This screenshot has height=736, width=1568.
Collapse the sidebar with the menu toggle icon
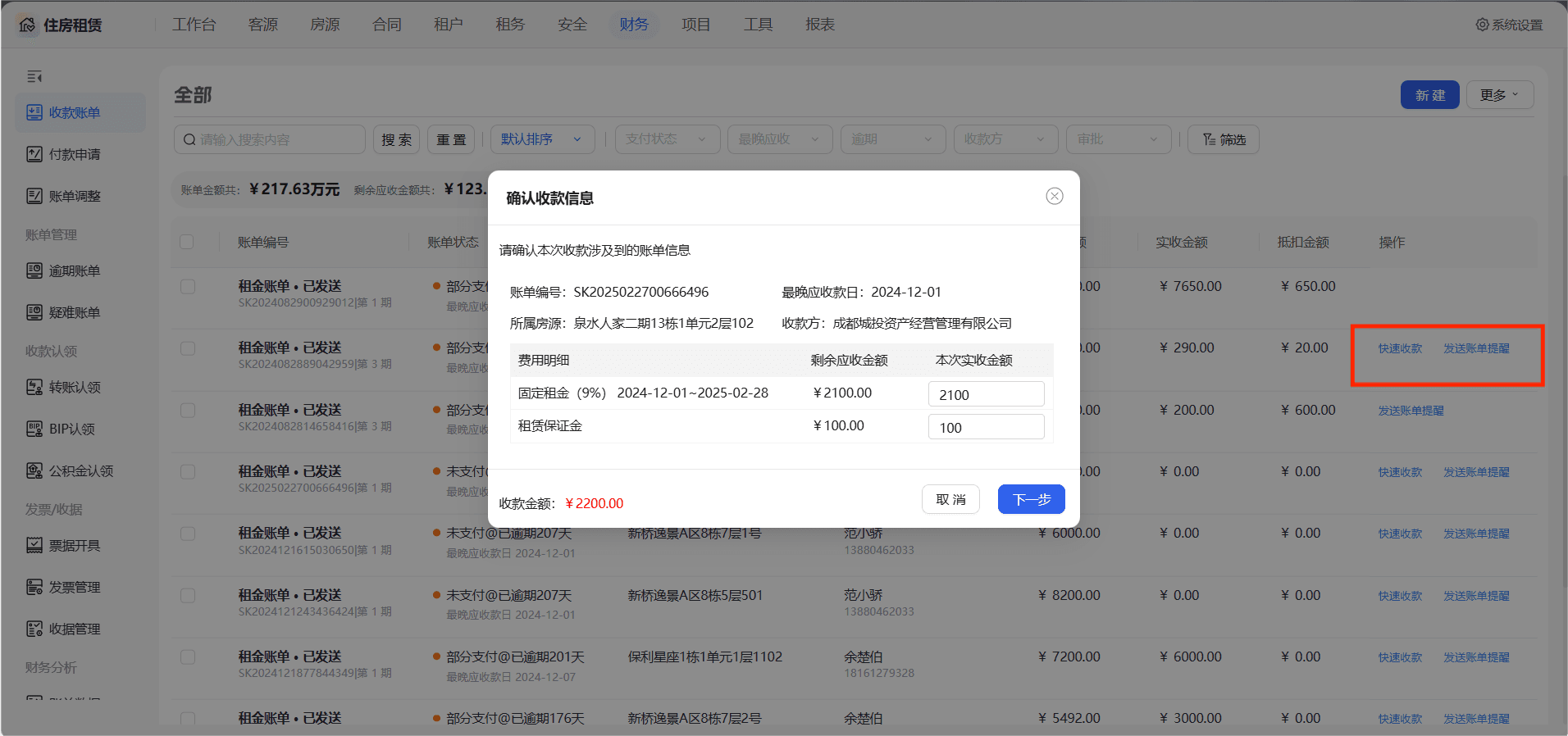click(x=34, y=76)
